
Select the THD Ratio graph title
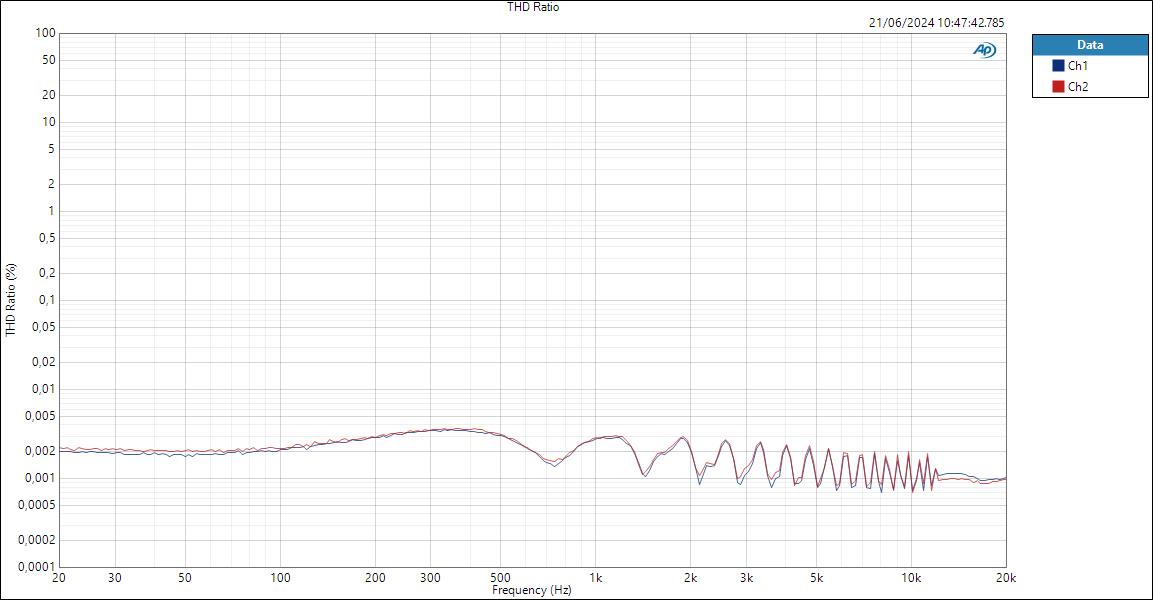click(x=531, y=6)
